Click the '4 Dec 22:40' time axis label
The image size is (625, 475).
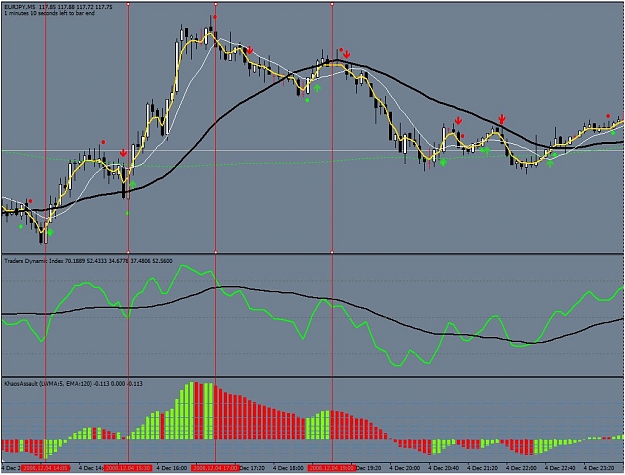(560, 468)
